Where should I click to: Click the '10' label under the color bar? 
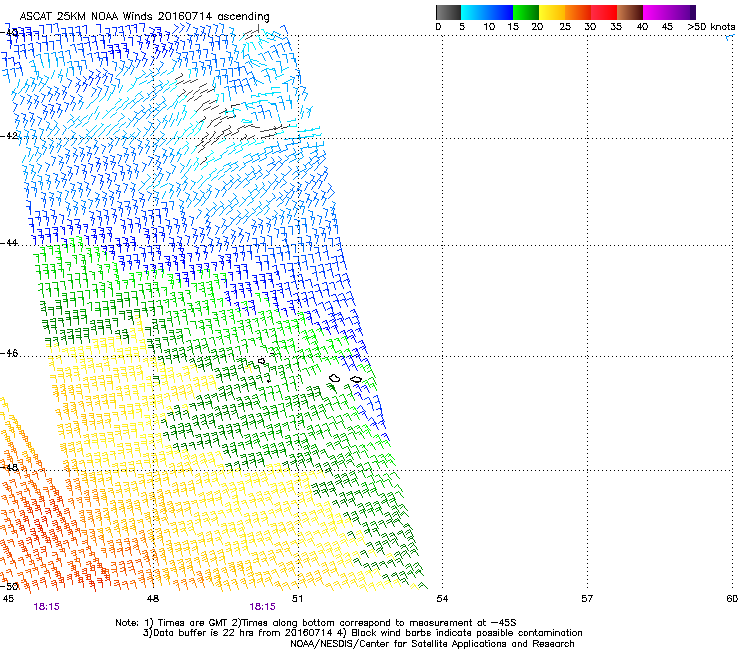click(489, 27)
